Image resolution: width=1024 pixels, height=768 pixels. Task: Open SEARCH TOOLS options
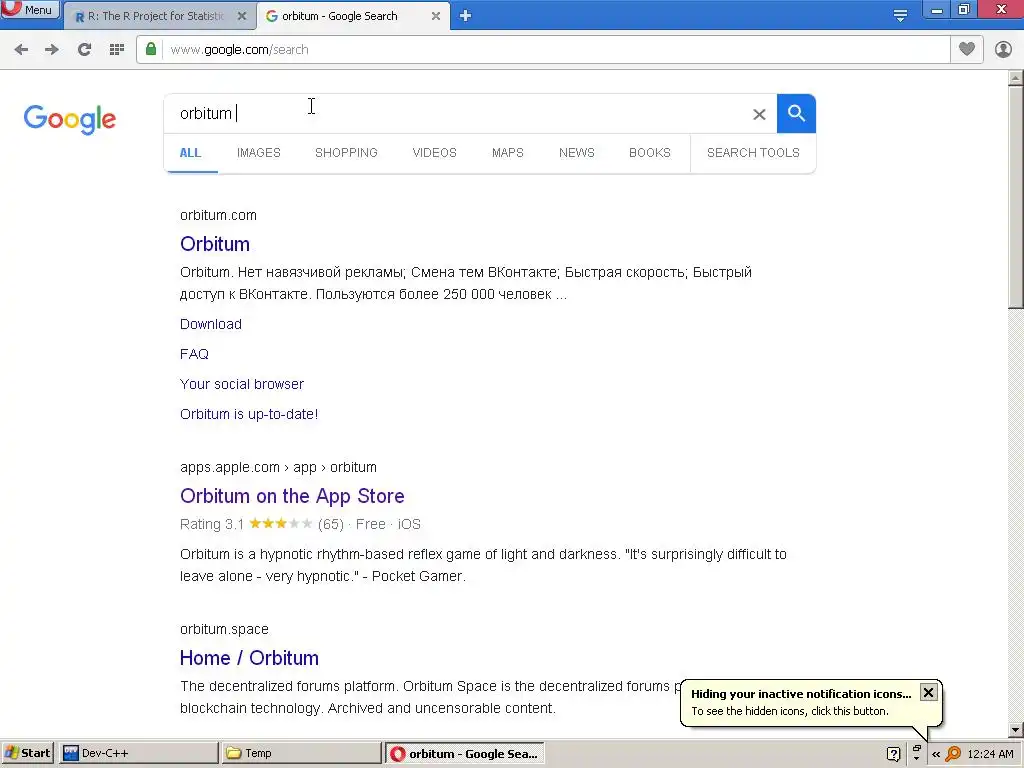coord(753,153)
